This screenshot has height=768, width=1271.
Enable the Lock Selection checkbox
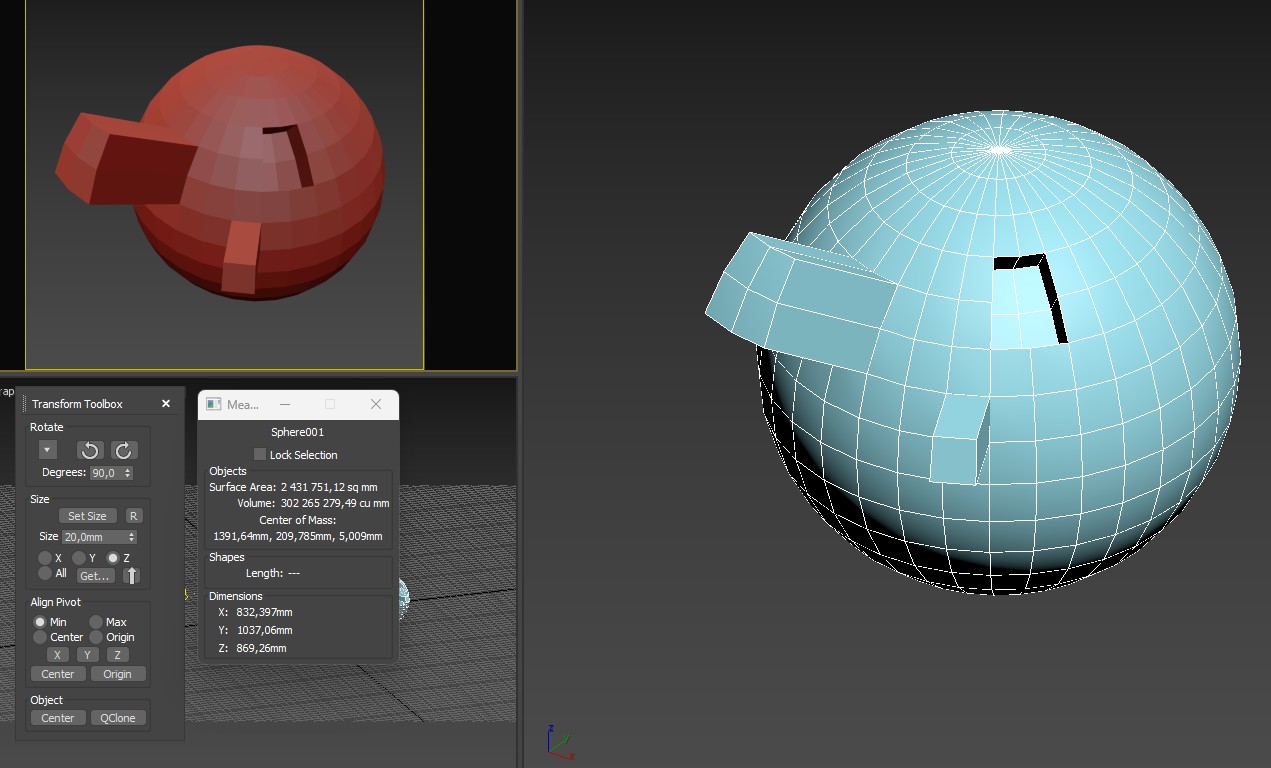point(260,454)
